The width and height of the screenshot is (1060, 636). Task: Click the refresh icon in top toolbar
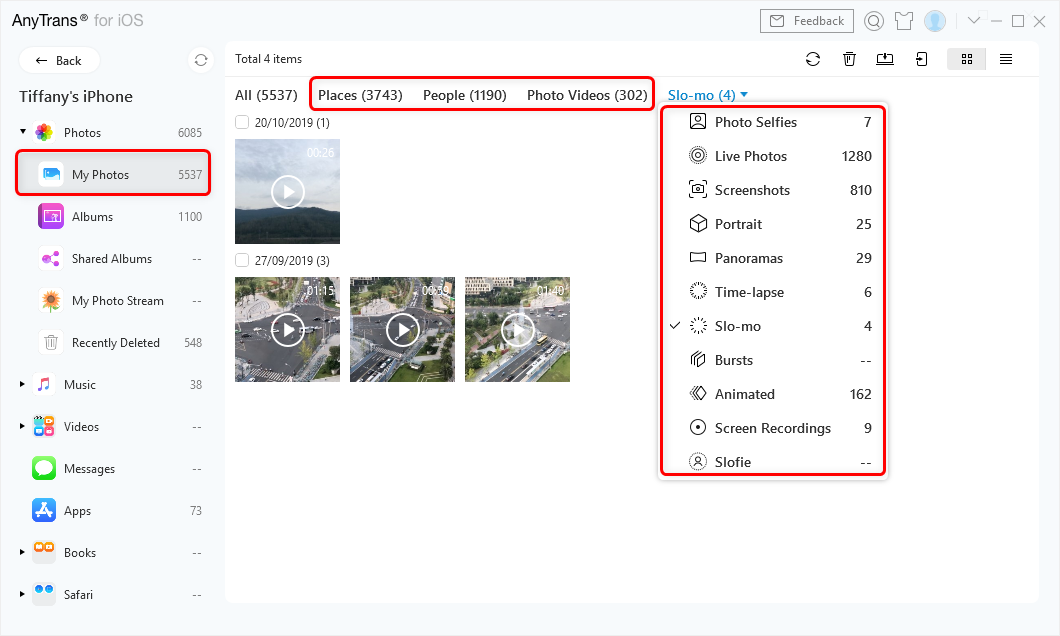[813, 59]
